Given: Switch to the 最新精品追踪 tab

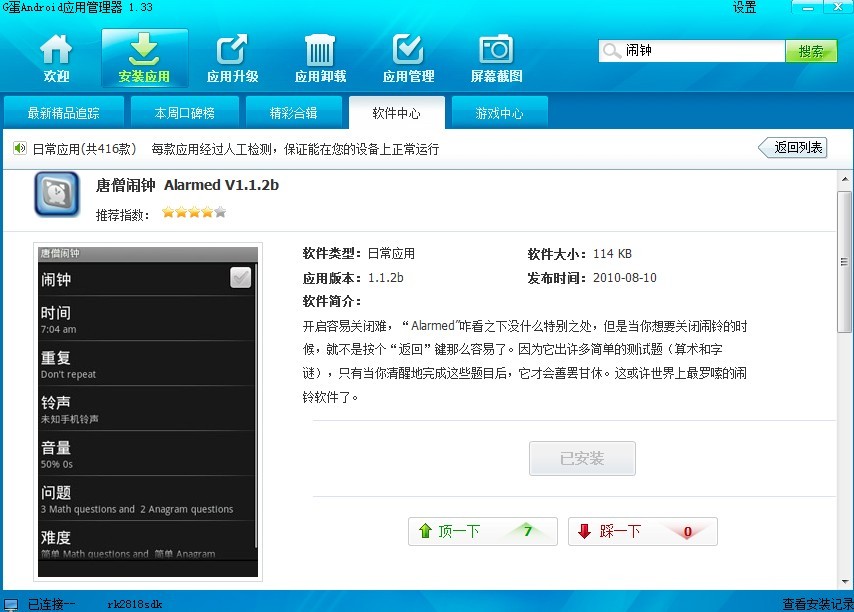Looking at the screenshot, I should click(x=64, y=113).
